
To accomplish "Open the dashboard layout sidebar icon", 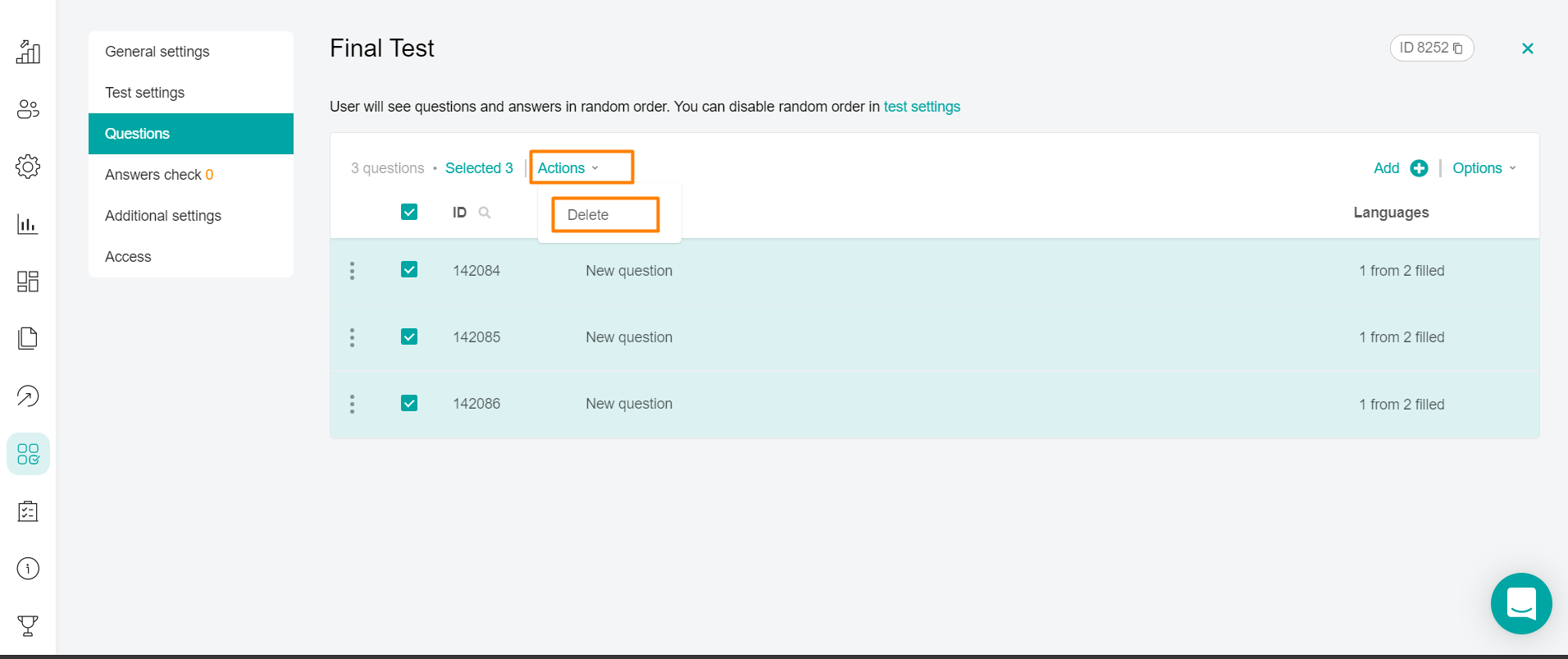I will point(28,281).
